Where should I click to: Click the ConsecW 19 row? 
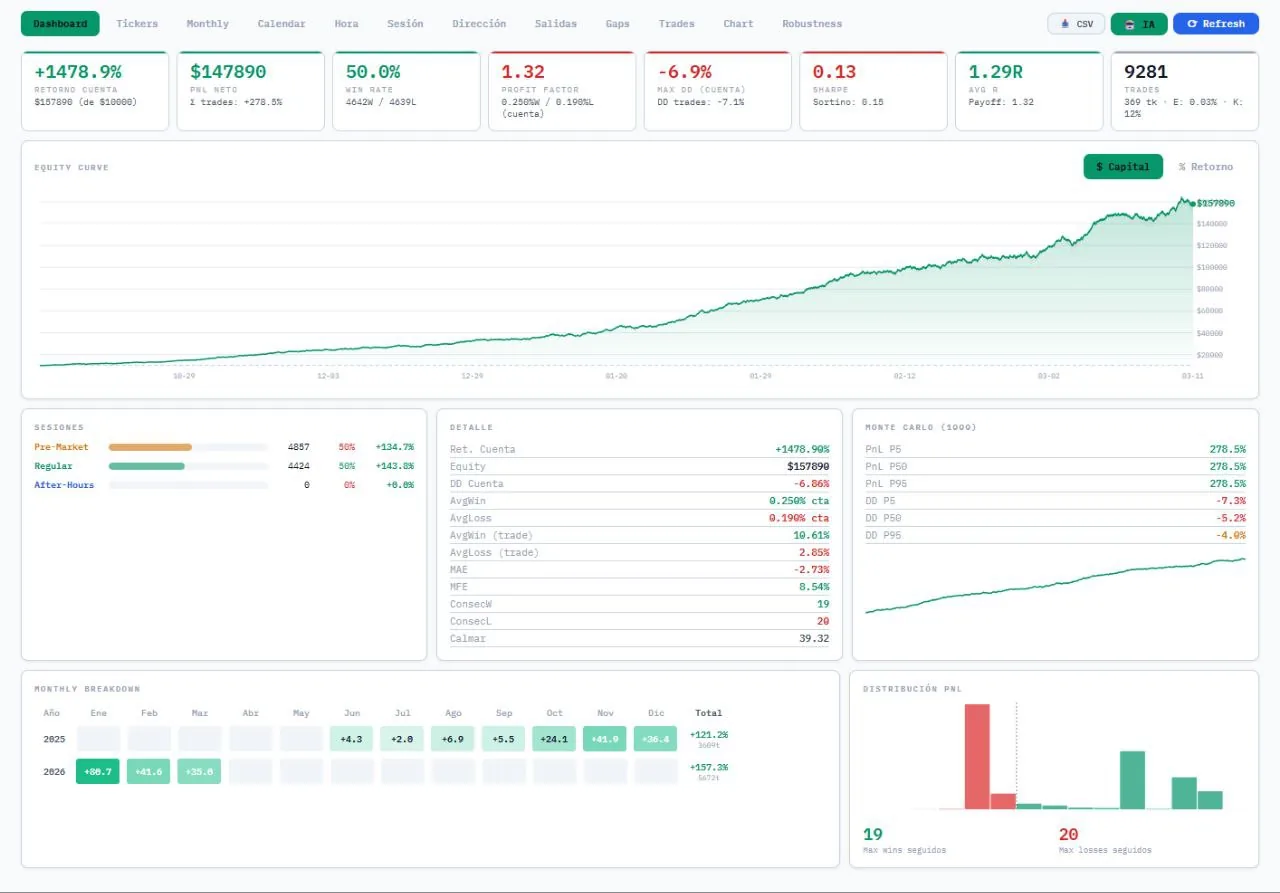point(639,604)
